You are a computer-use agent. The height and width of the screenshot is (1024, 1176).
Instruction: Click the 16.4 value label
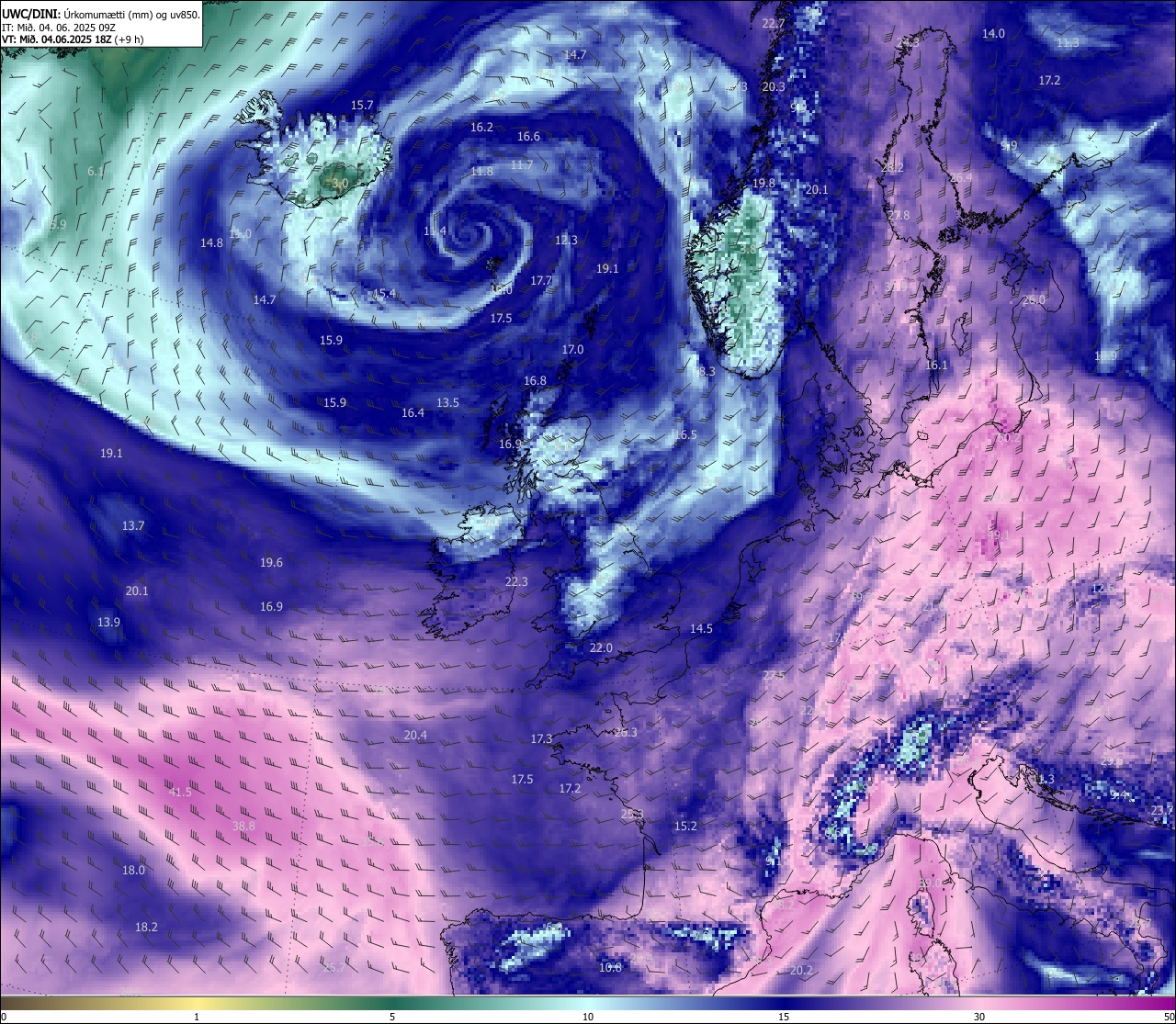coord(413,413)
